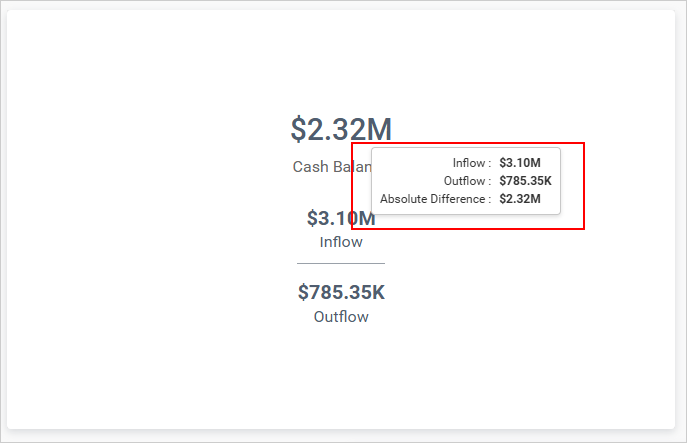687x443 pixels.
Task: Click the Inflow caption under the card's $3.10M
Action: [341, 242]
